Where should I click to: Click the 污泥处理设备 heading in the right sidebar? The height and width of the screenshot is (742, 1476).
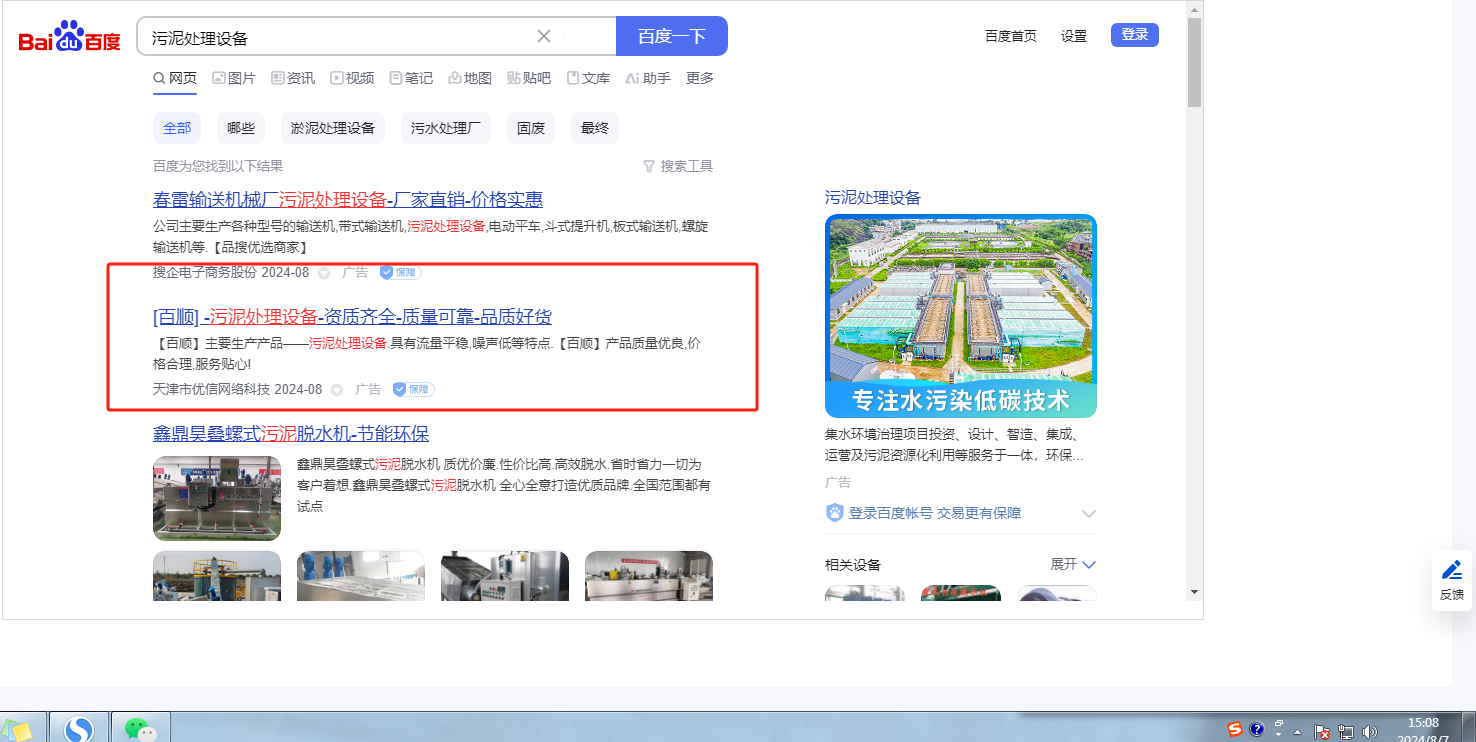pyautogui.click(x=873, y=198)
